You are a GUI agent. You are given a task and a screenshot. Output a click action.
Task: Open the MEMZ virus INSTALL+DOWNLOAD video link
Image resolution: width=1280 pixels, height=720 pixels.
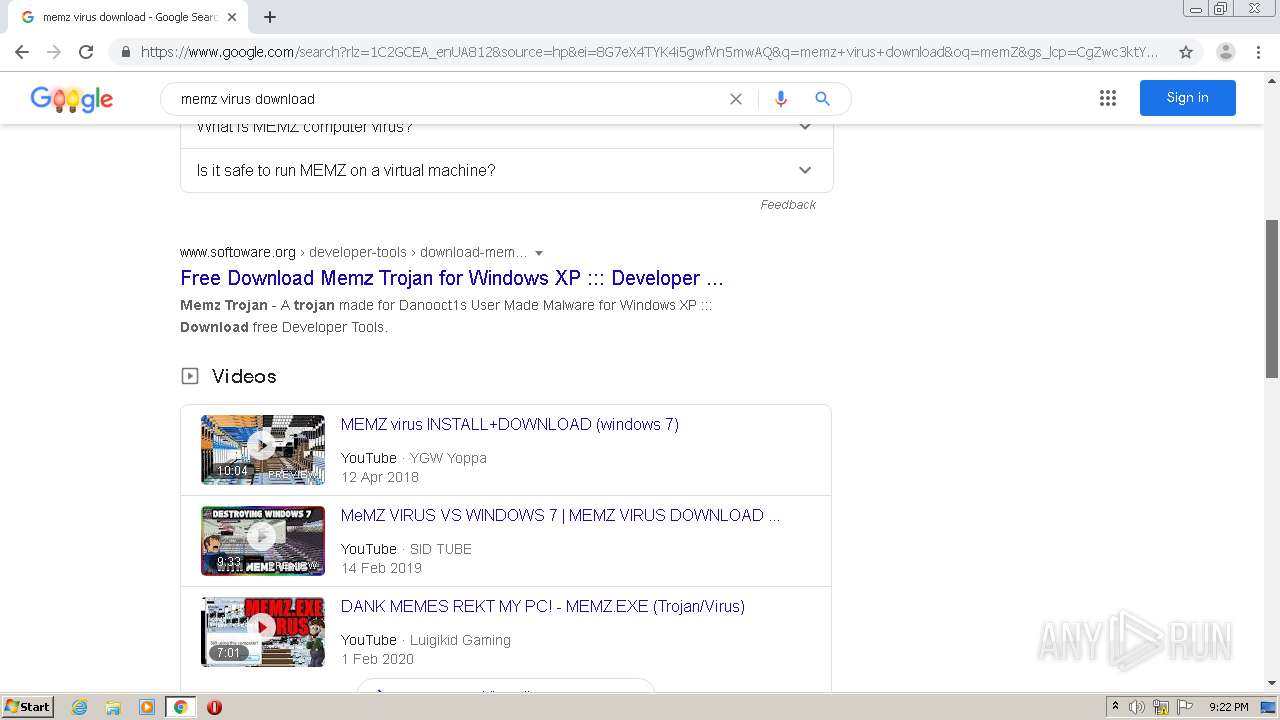tap(510, 424)
